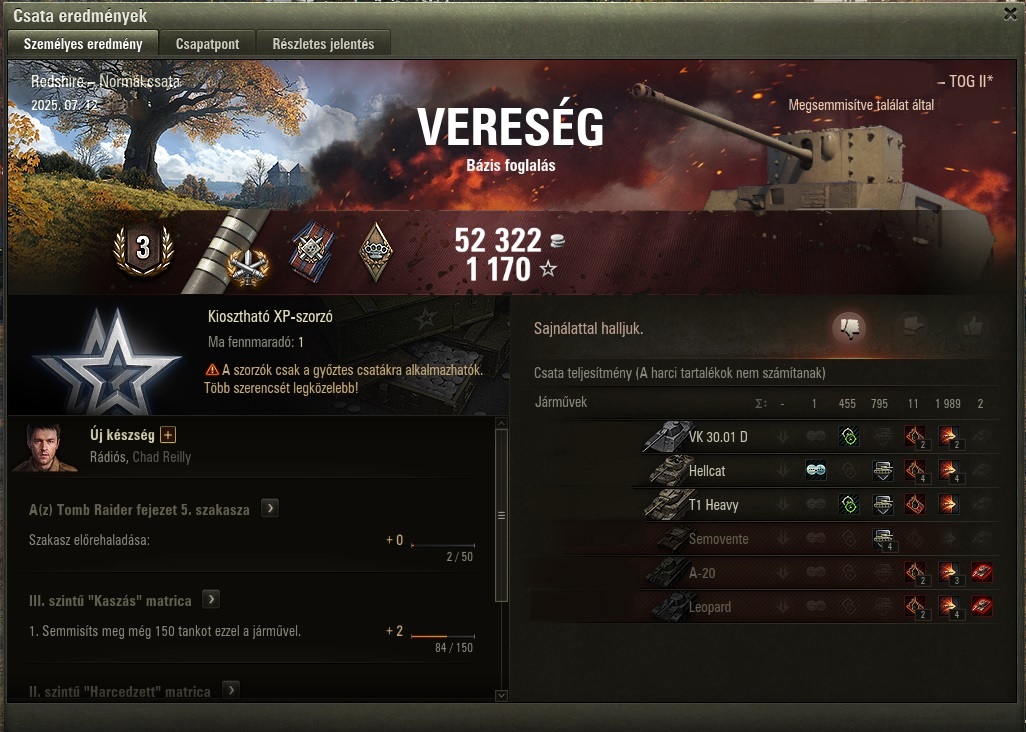Select the neutral feedback rating icon
Image resolution: width=1026 pixels, height=732 pixels.
912,326
